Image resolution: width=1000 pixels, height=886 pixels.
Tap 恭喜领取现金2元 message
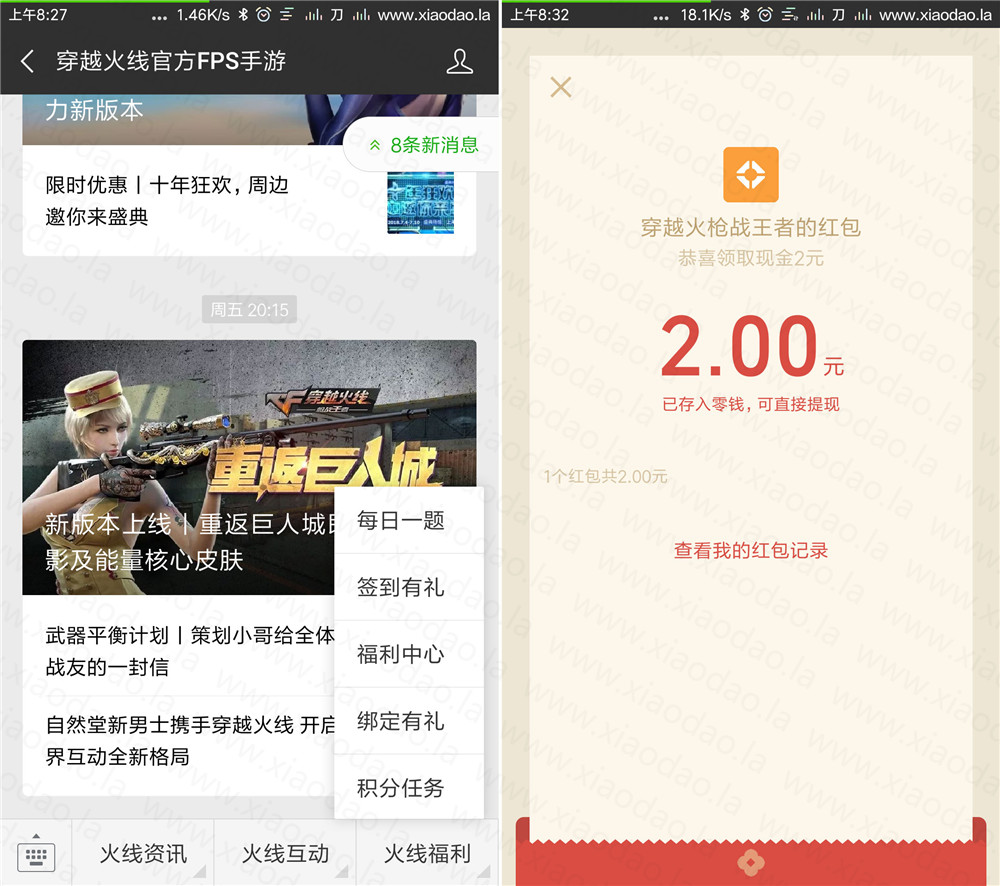click(x=751, y=258)
